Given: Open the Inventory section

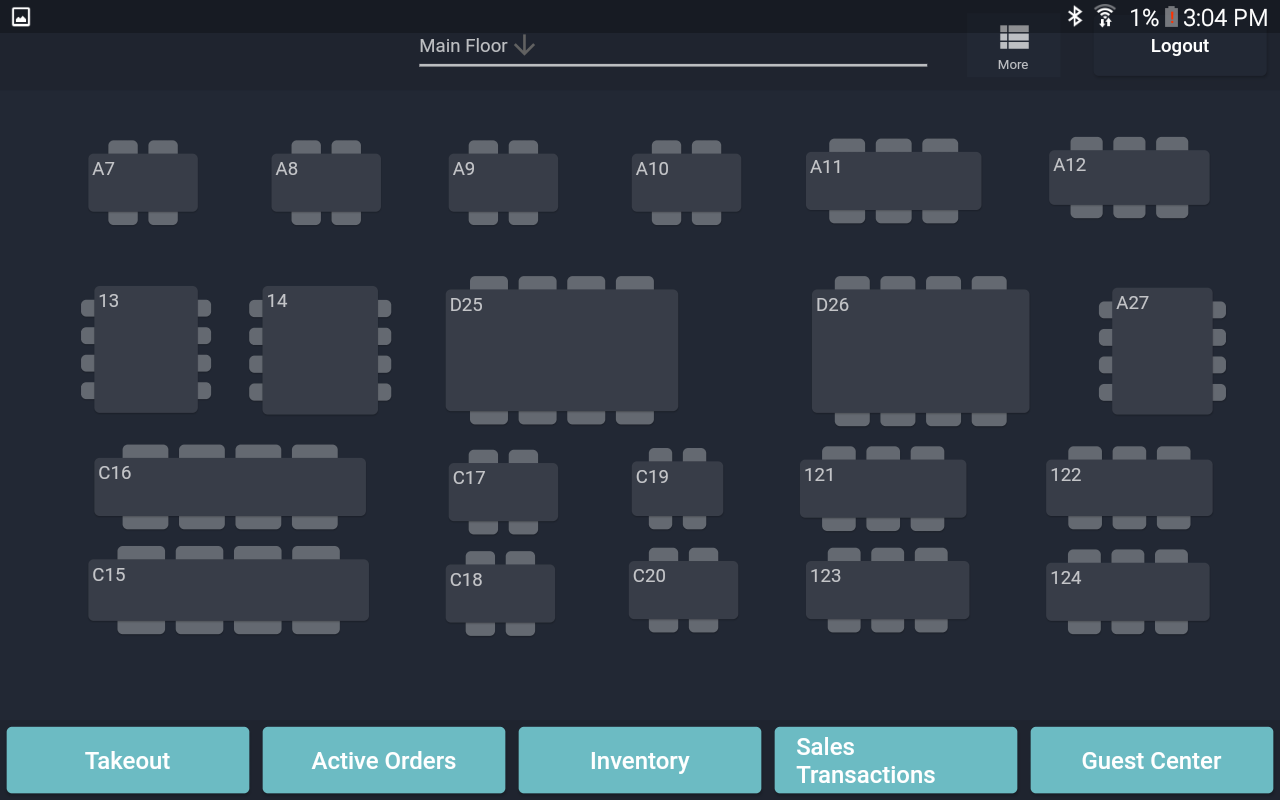Looking at the screenshot, I should pyautogui.click(x=640, y=760).
